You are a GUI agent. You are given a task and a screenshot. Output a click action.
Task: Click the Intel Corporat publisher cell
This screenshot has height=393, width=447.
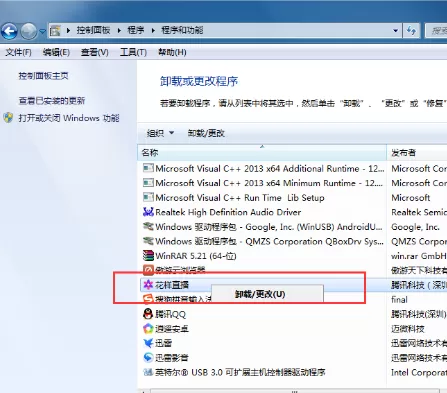tap(419, 372)
